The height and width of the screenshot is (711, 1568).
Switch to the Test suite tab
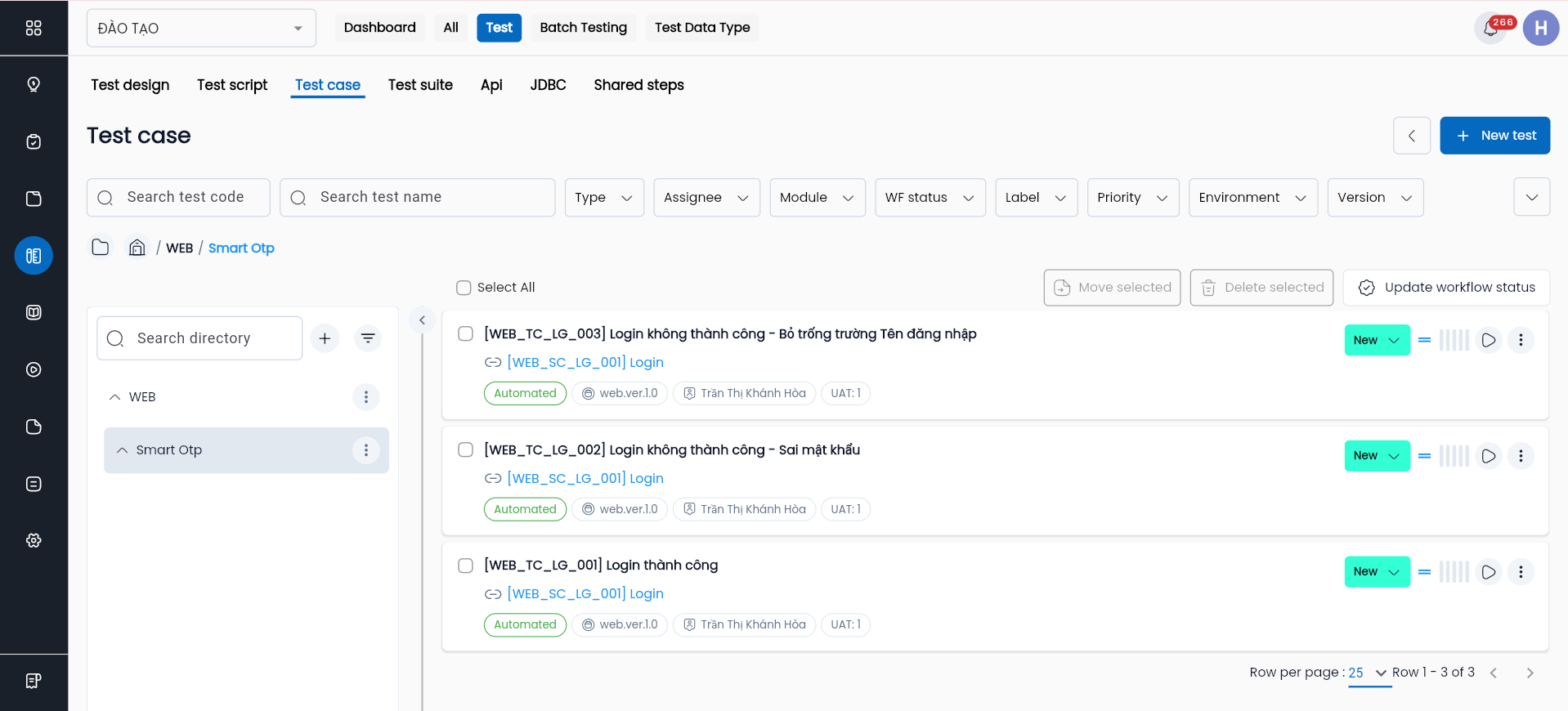pyautogui.click(x=420, y=85)
